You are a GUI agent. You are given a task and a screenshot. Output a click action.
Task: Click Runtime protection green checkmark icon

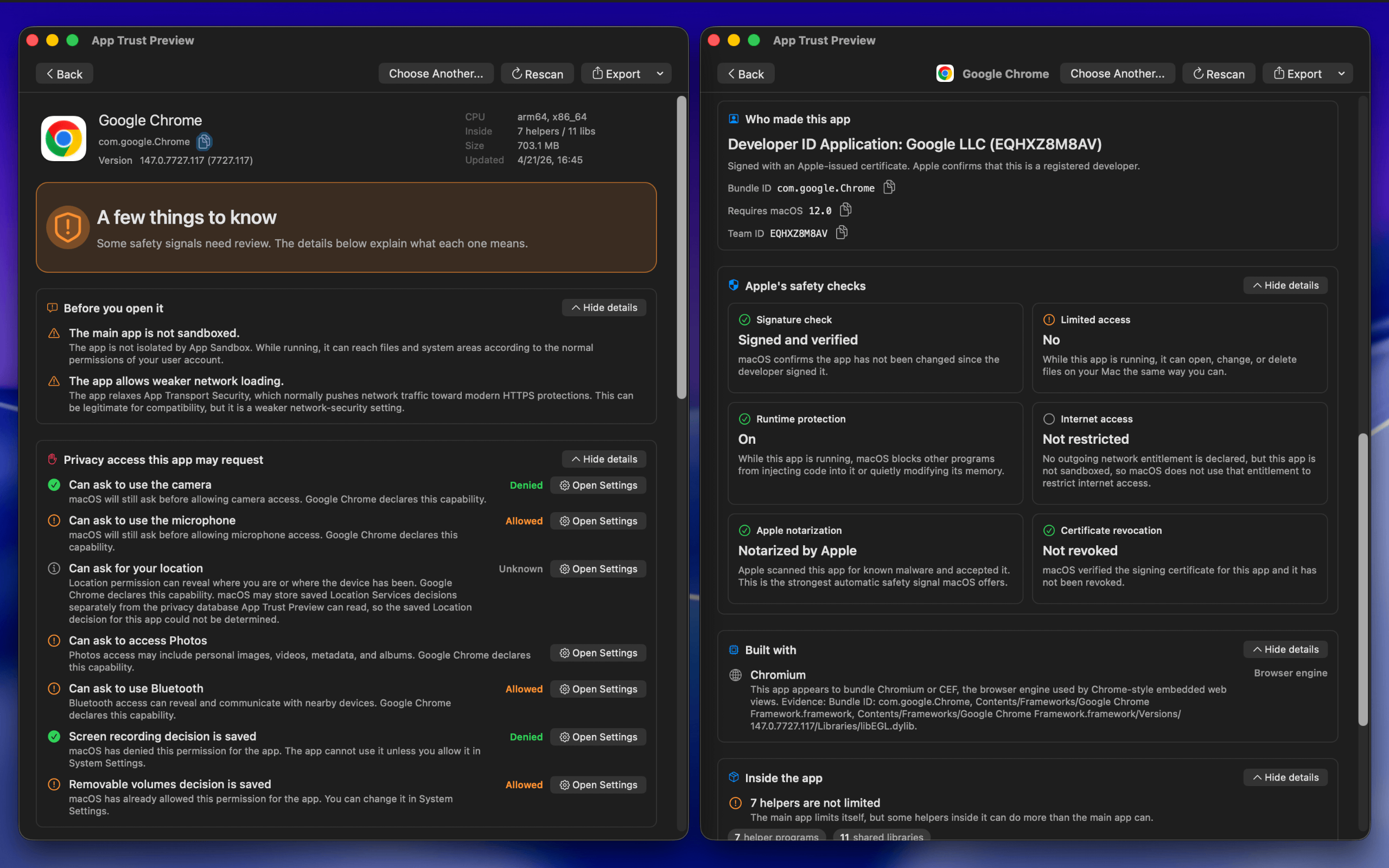click(745, 419)
